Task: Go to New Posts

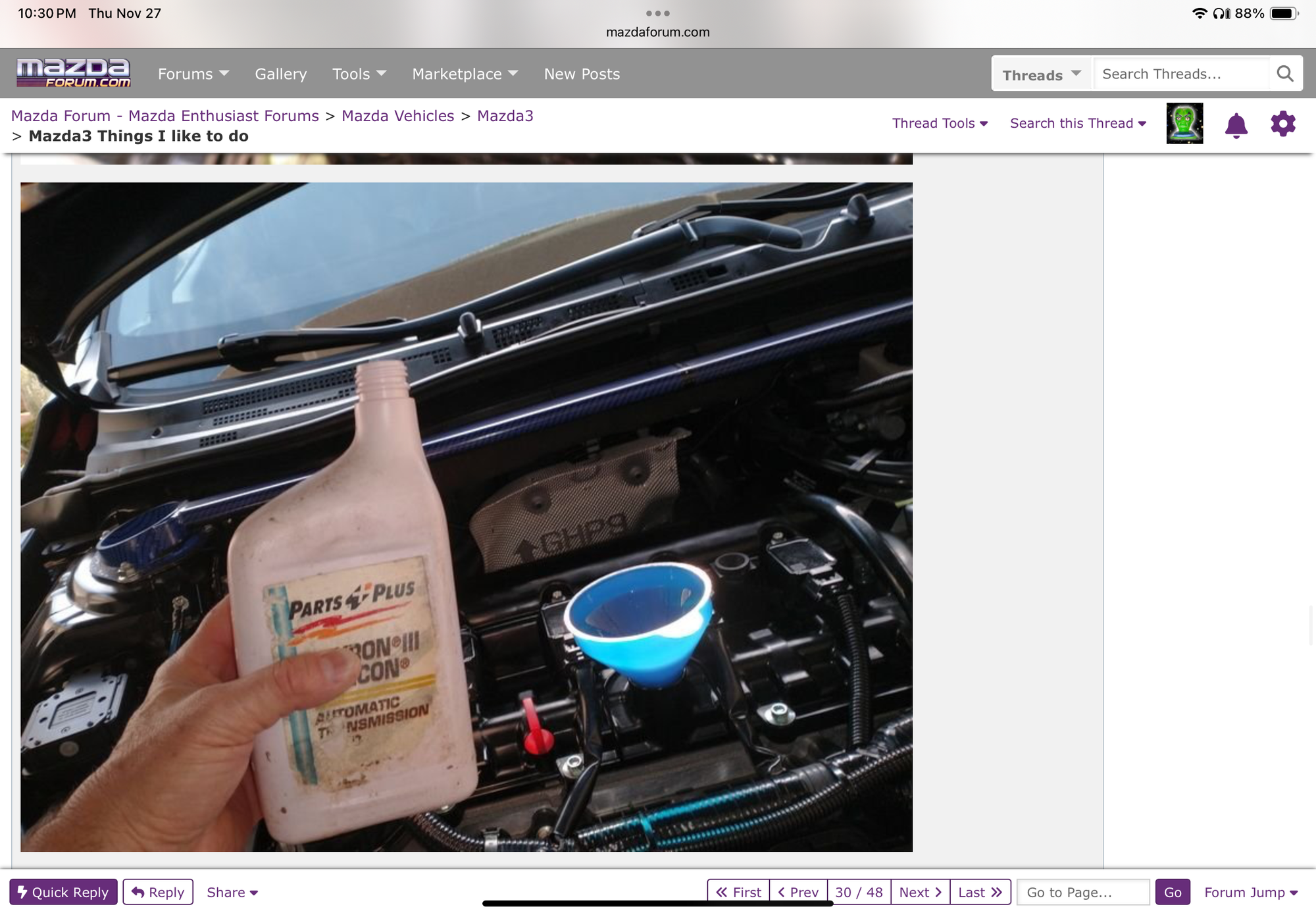Action: [582, 74]
